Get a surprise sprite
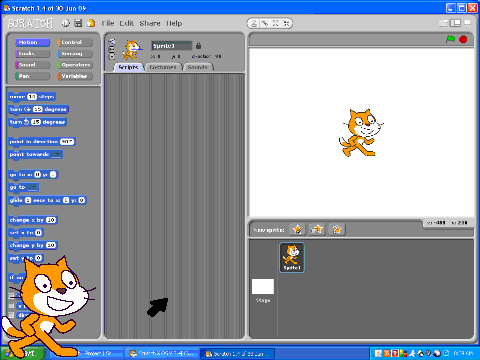This screenshot has height=360, width=480. click(337, 229)
